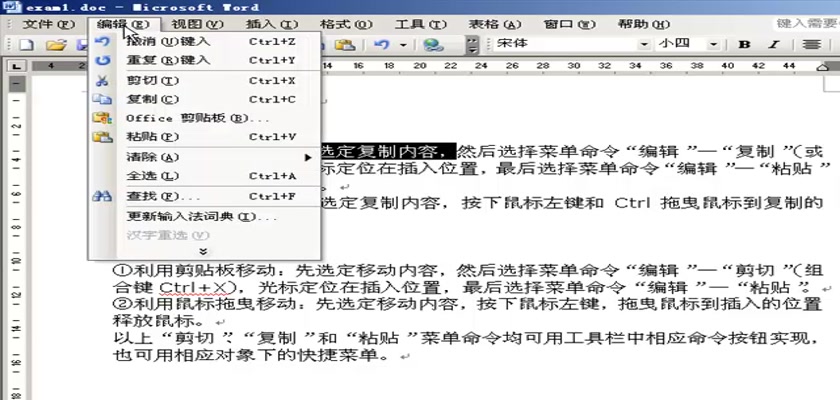Open the 插入(I) menu
Viewport: 840px width, 400px height.
272,24
